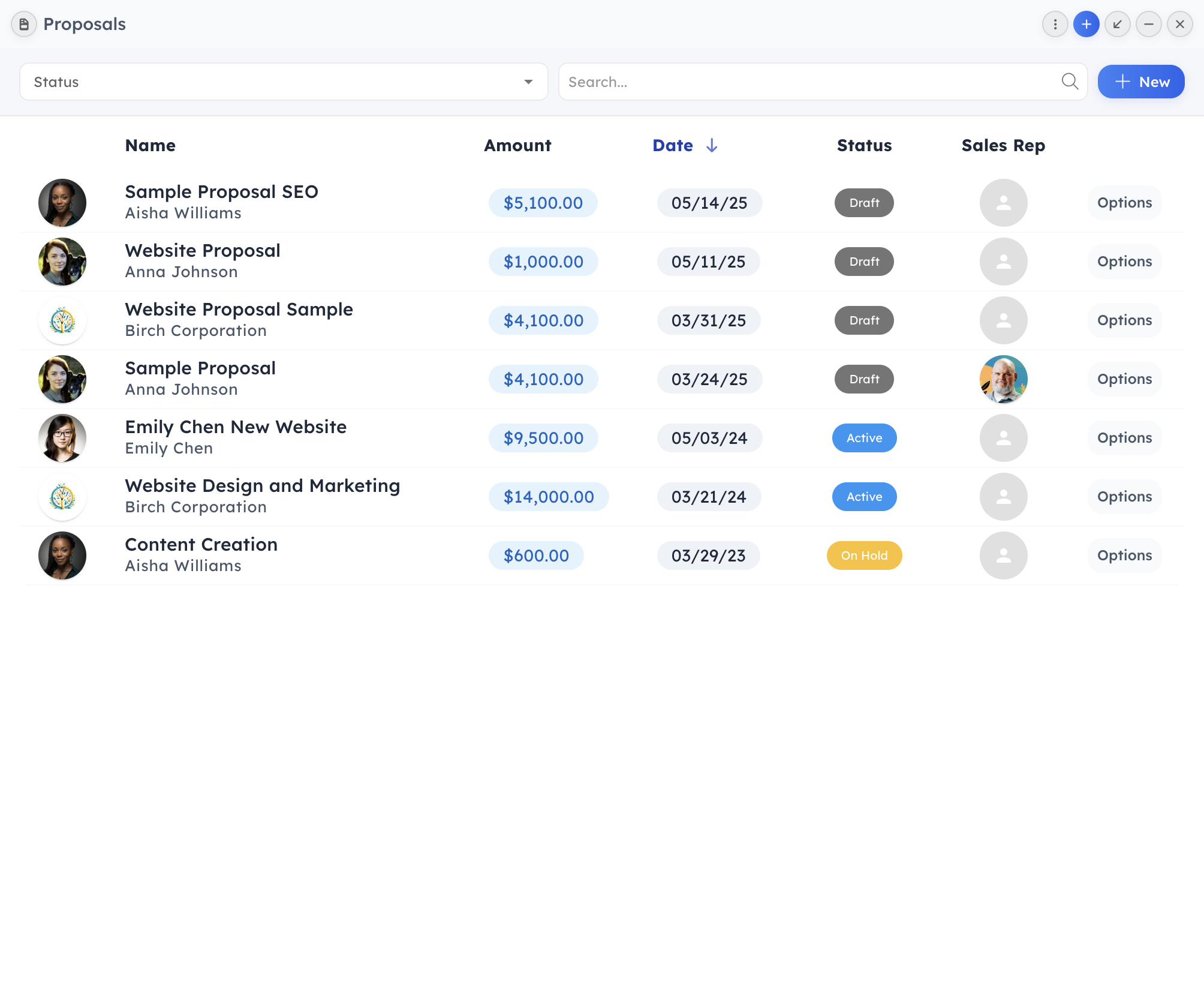Open Options for Website Proposal Sample
Viewport: 1204px width, 997px height.
1124,320
